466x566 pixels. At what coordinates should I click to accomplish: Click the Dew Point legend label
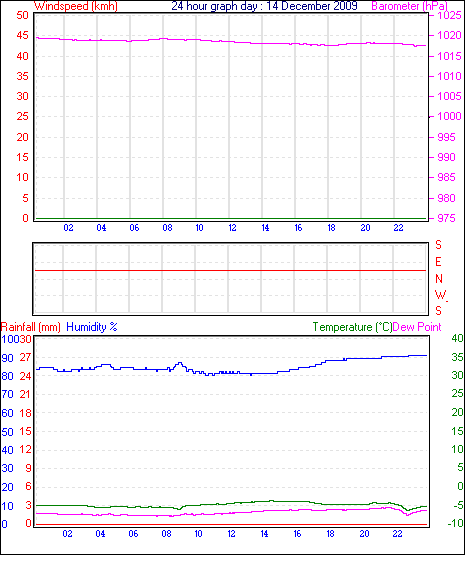(417, 327)
